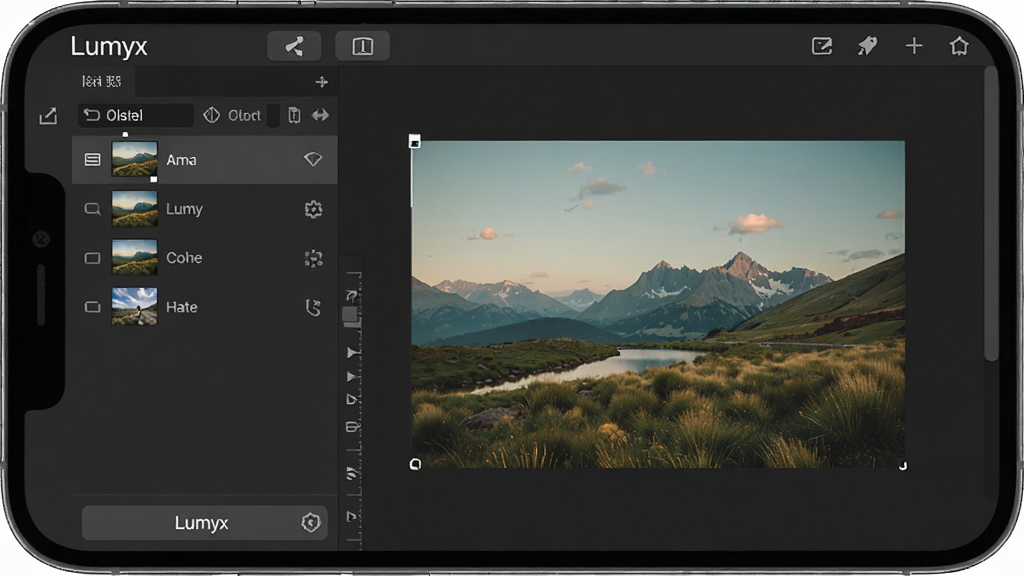Click the Olbct button
Screen dimensions: 1024x576
(x=232, y=116)
